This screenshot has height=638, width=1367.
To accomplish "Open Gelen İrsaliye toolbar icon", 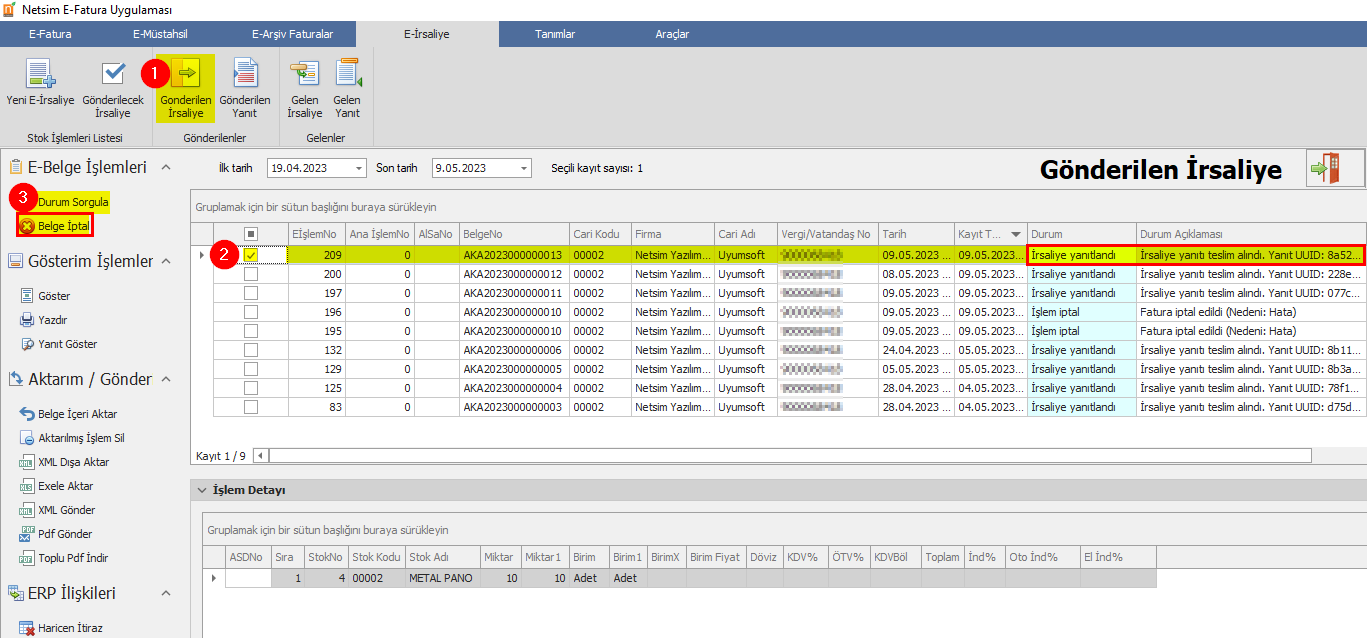I will tap(305, 89).
